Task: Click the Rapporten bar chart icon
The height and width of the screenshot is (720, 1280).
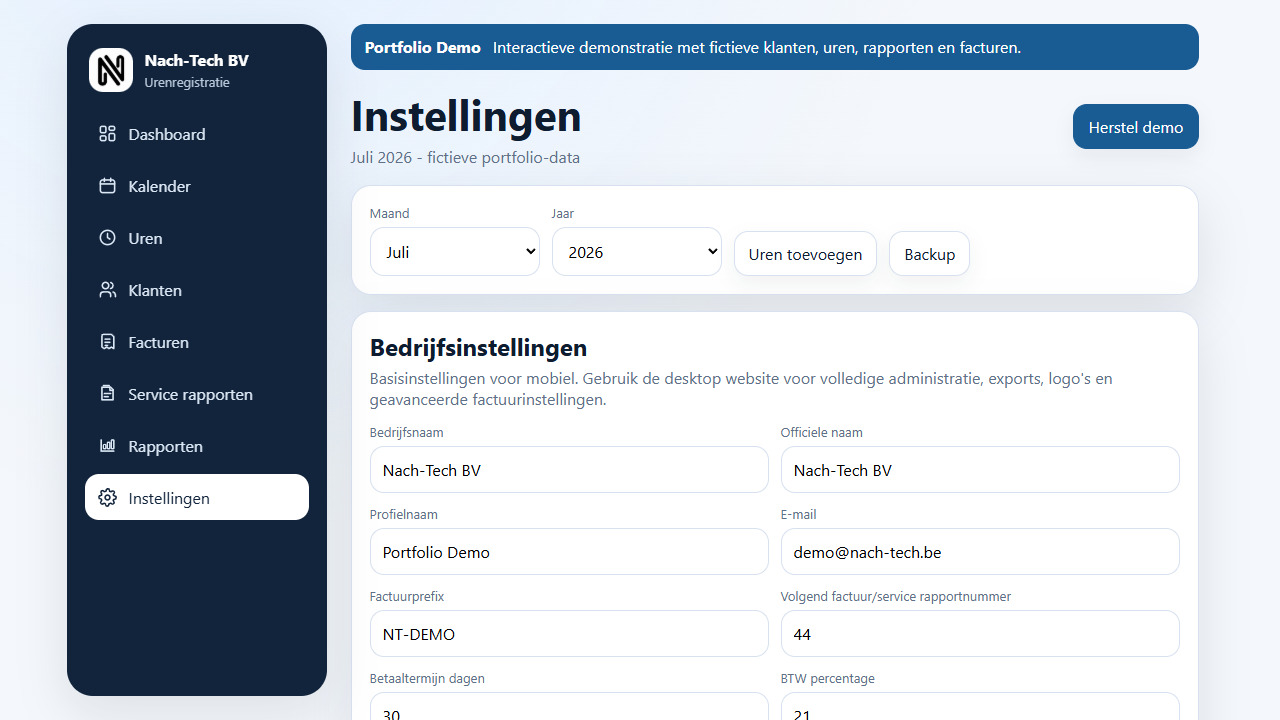Action: (x=107, y=446)
